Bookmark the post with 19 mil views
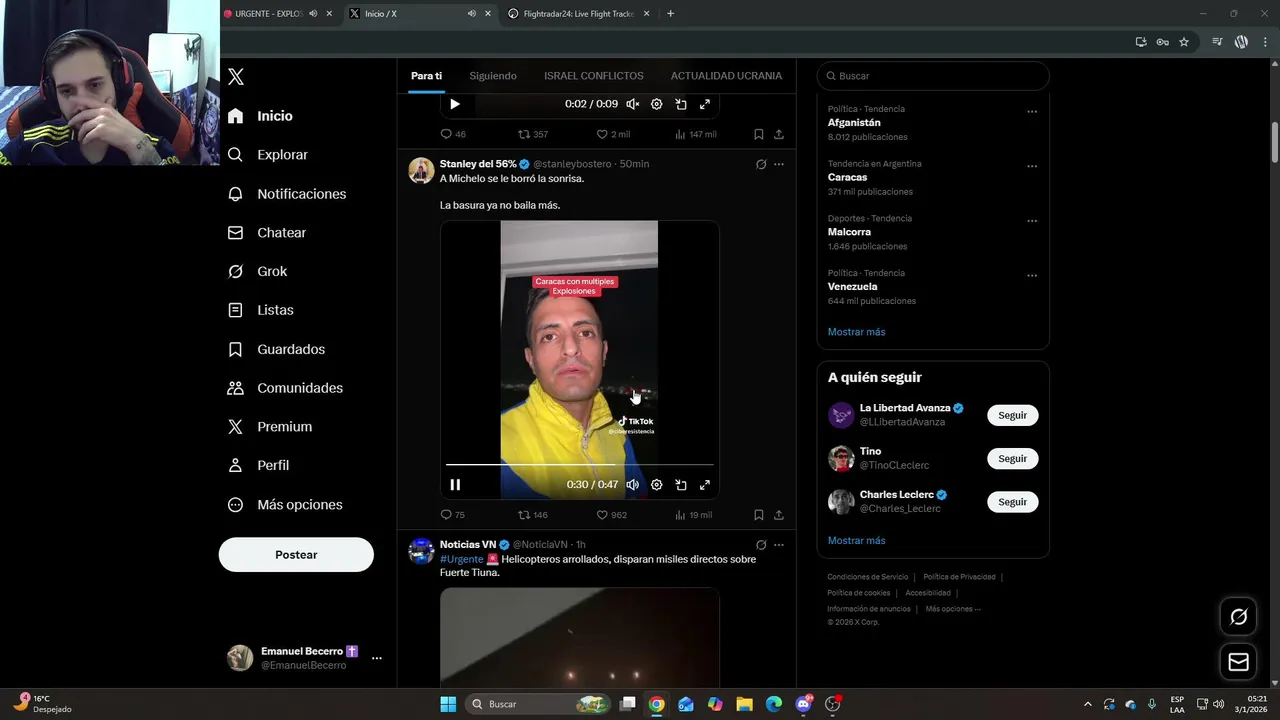This screenshot has height=720, width=1280. [759, 515]
